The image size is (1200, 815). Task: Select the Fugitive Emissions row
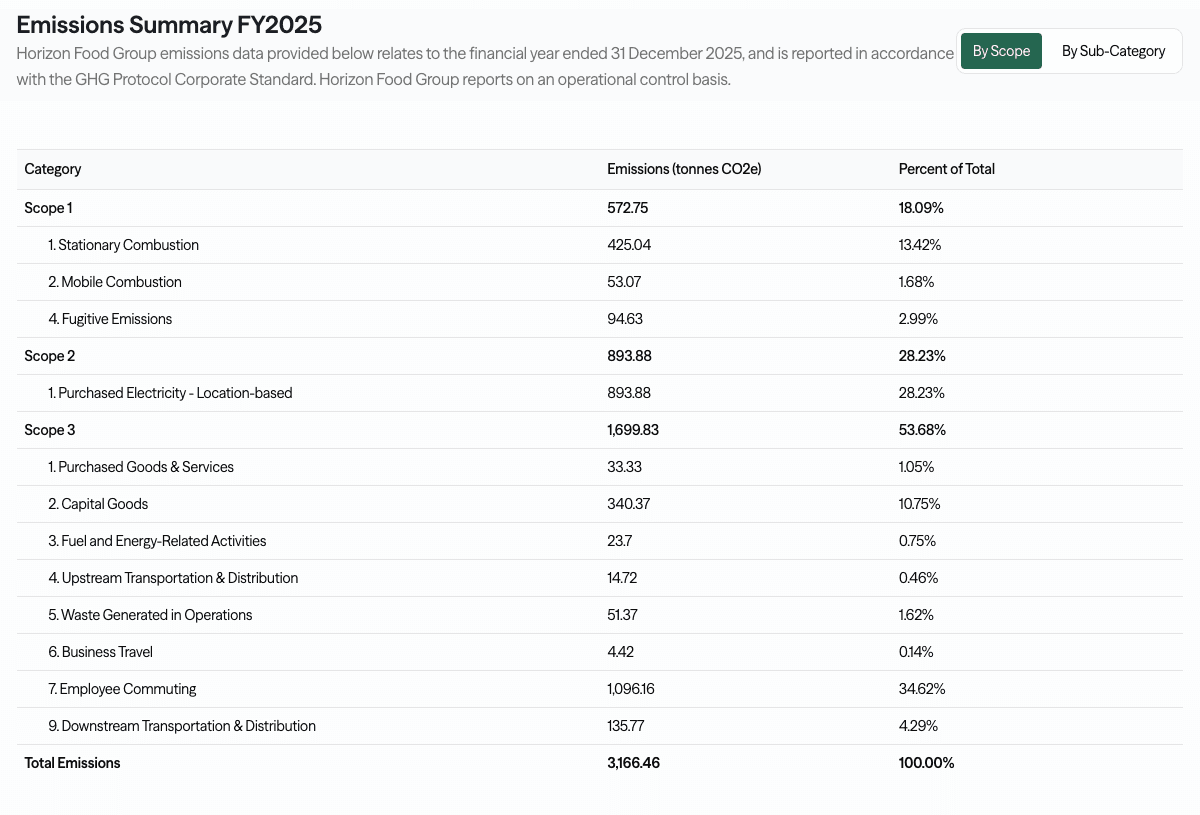coord(110,318)
